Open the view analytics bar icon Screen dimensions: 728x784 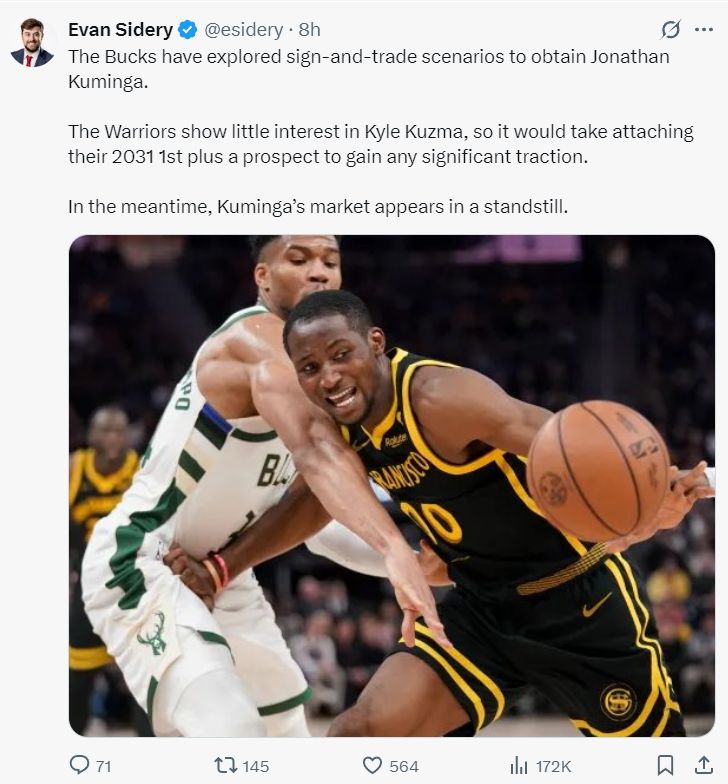518,766
